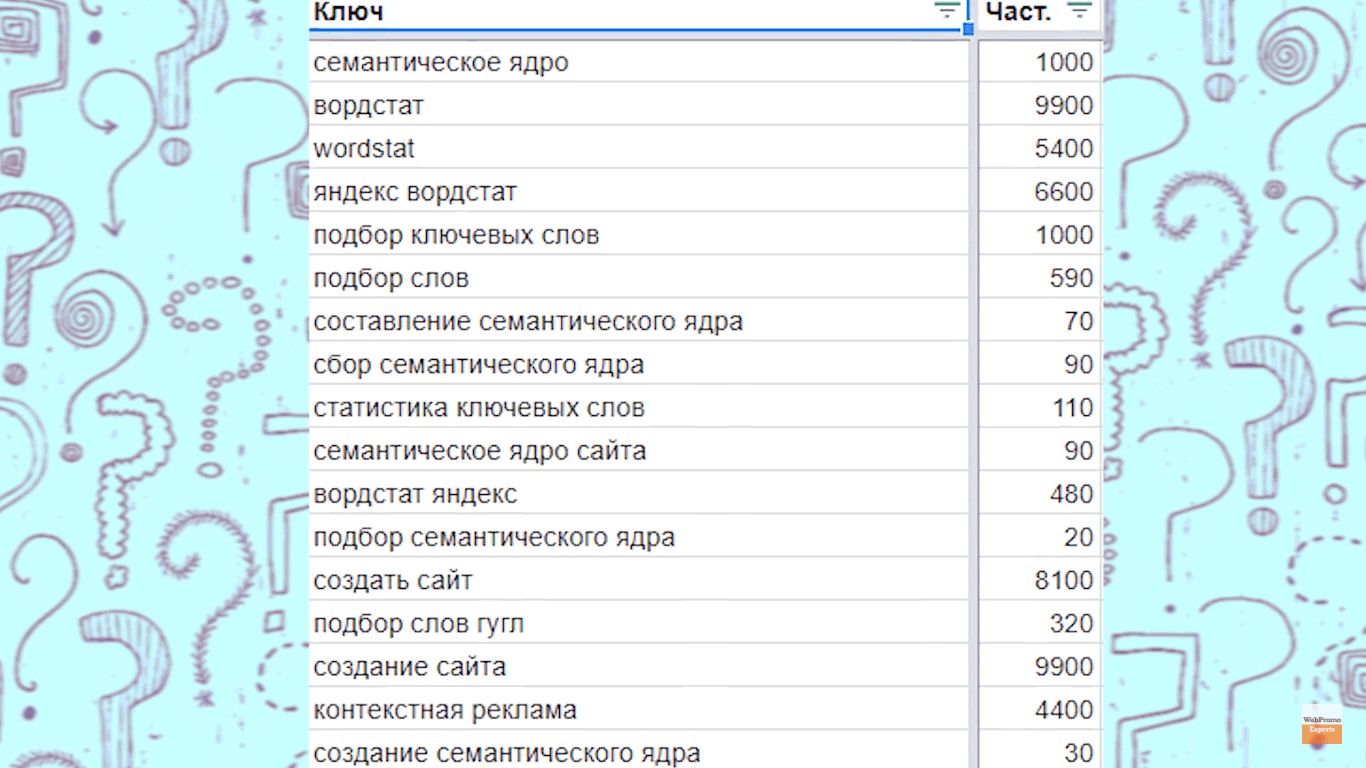Select the cell 'создать сайт'
This screenshot has width=1366, height=768.
point(639,580)
